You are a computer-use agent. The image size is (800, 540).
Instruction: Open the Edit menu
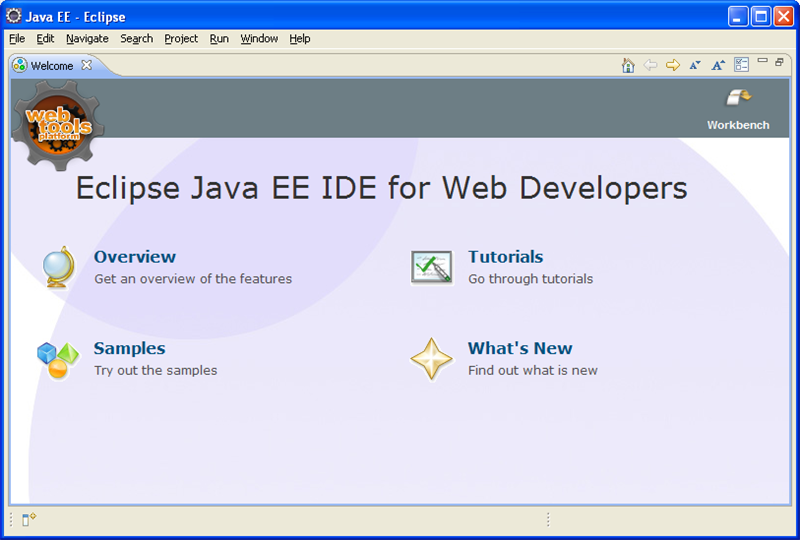coord(45,39)
